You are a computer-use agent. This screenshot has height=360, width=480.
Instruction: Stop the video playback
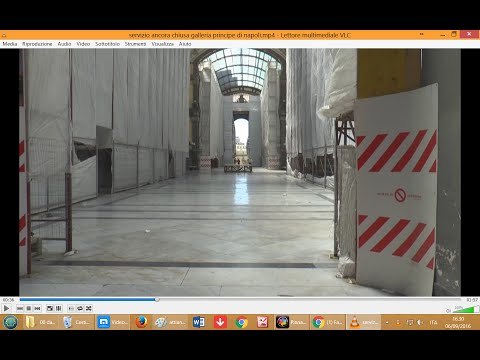(x=29, y=309)
